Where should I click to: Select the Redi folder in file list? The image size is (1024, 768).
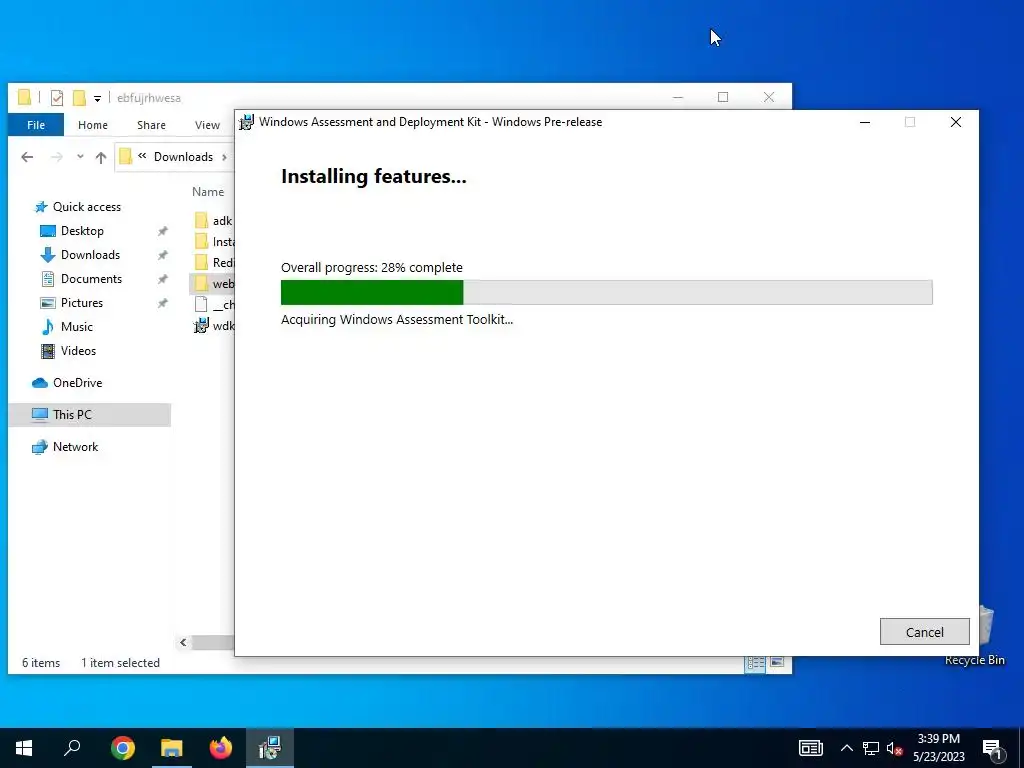pos(214,263)
